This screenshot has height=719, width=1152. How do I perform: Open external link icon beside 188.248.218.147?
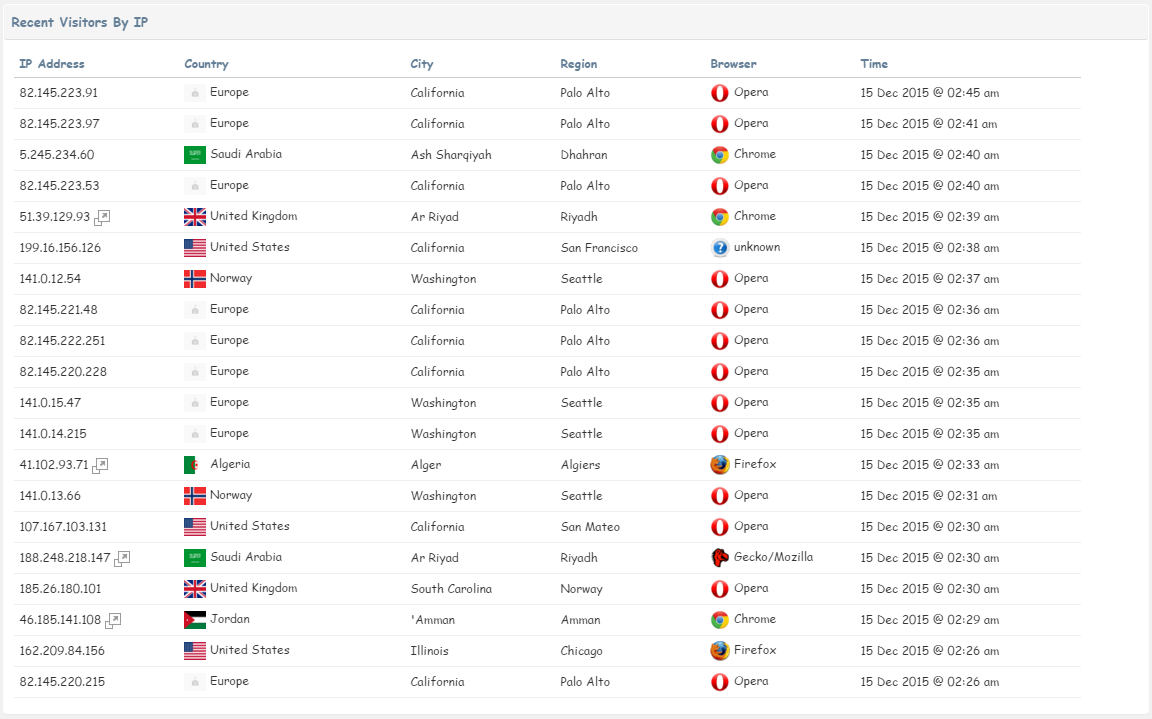(x=123, y=558)
